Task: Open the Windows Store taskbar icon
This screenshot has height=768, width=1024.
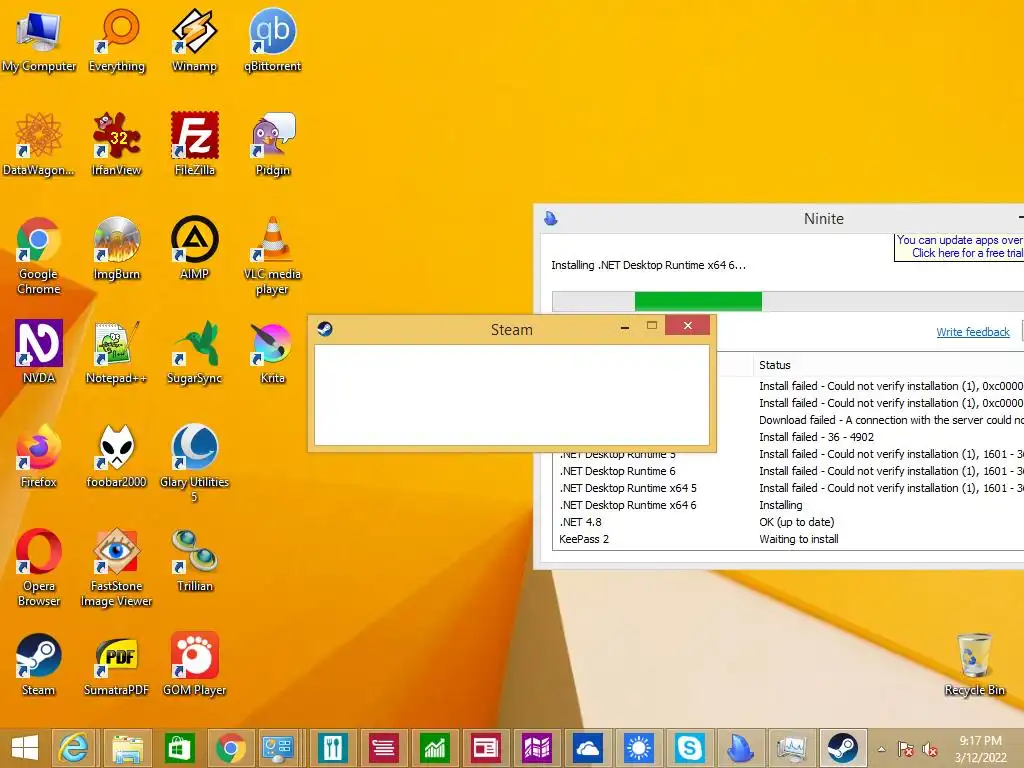Action: pos(179,748)
